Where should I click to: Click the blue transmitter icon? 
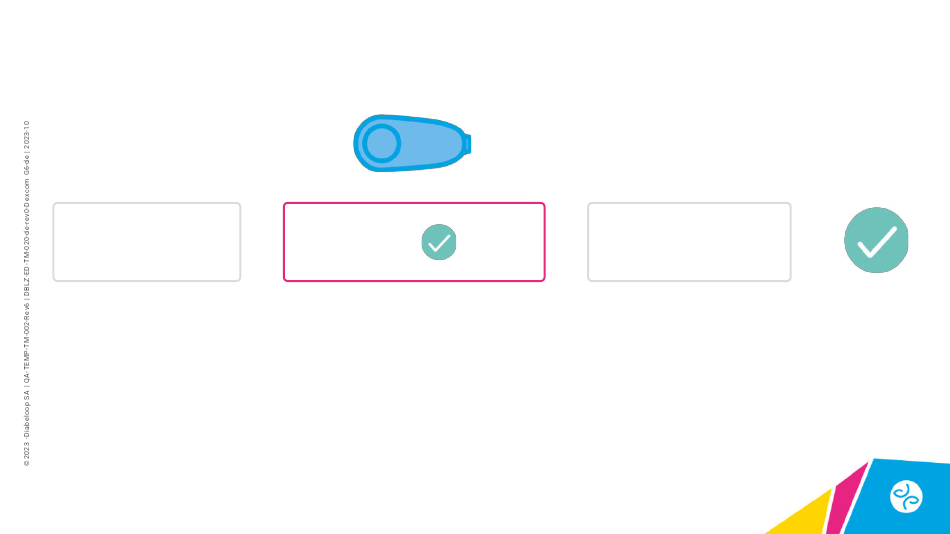click(412, 143)
